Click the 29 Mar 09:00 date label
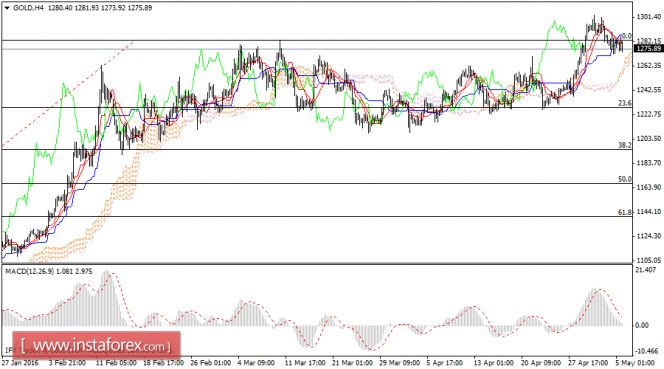The width and height of the screenshot is (664, 369). [400, 363]
